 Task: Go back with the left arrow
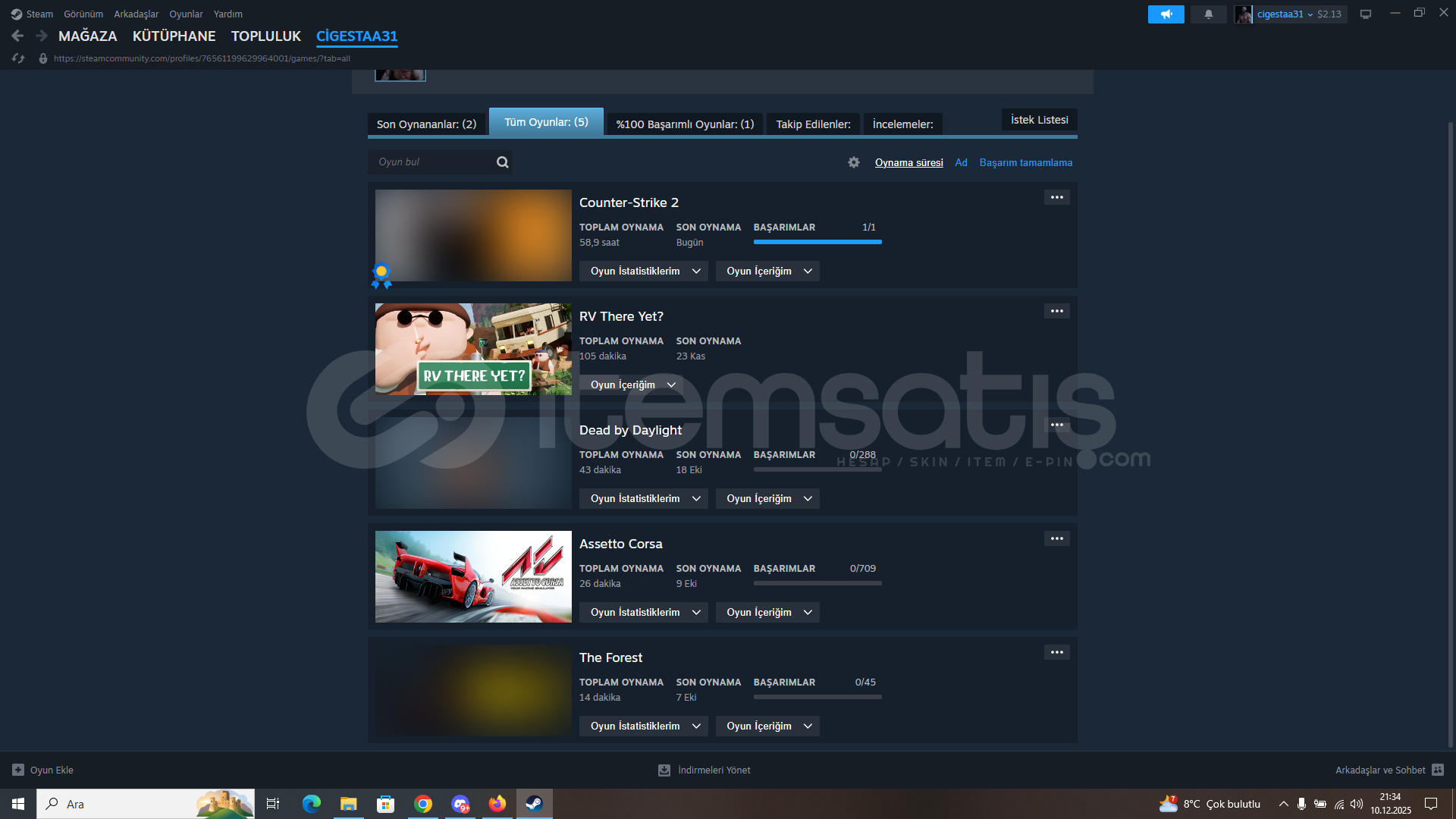(x=17, y=36)
